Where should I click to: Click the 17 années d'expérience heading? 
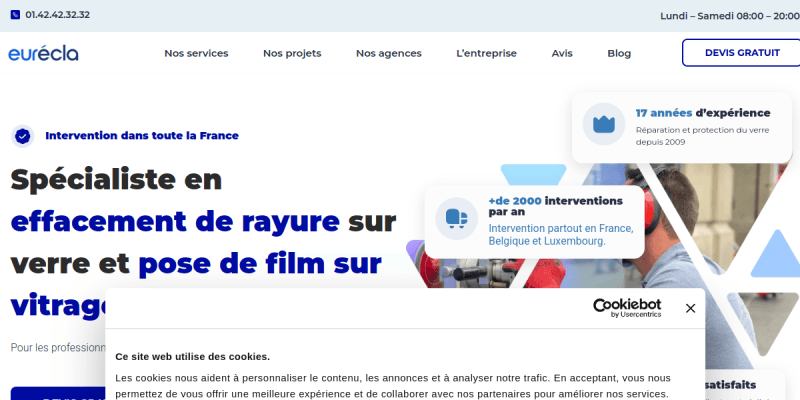click(702, 113)
